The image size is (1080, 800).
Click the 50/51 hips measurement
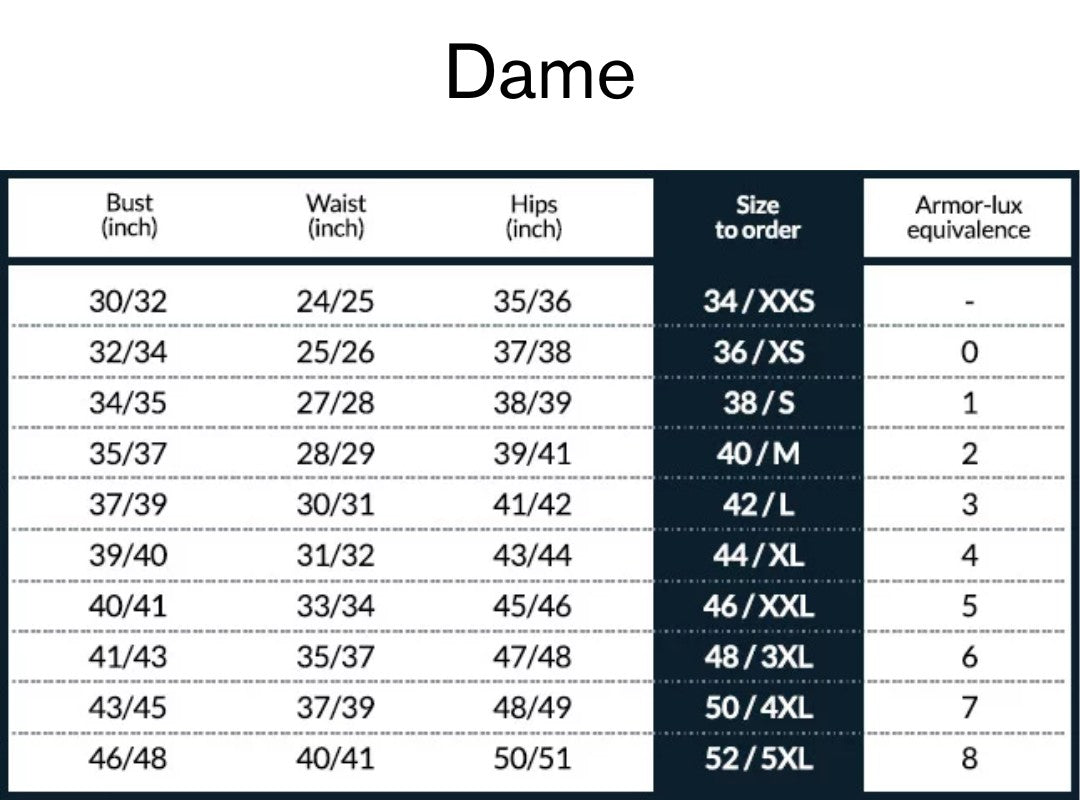[532, 759]
